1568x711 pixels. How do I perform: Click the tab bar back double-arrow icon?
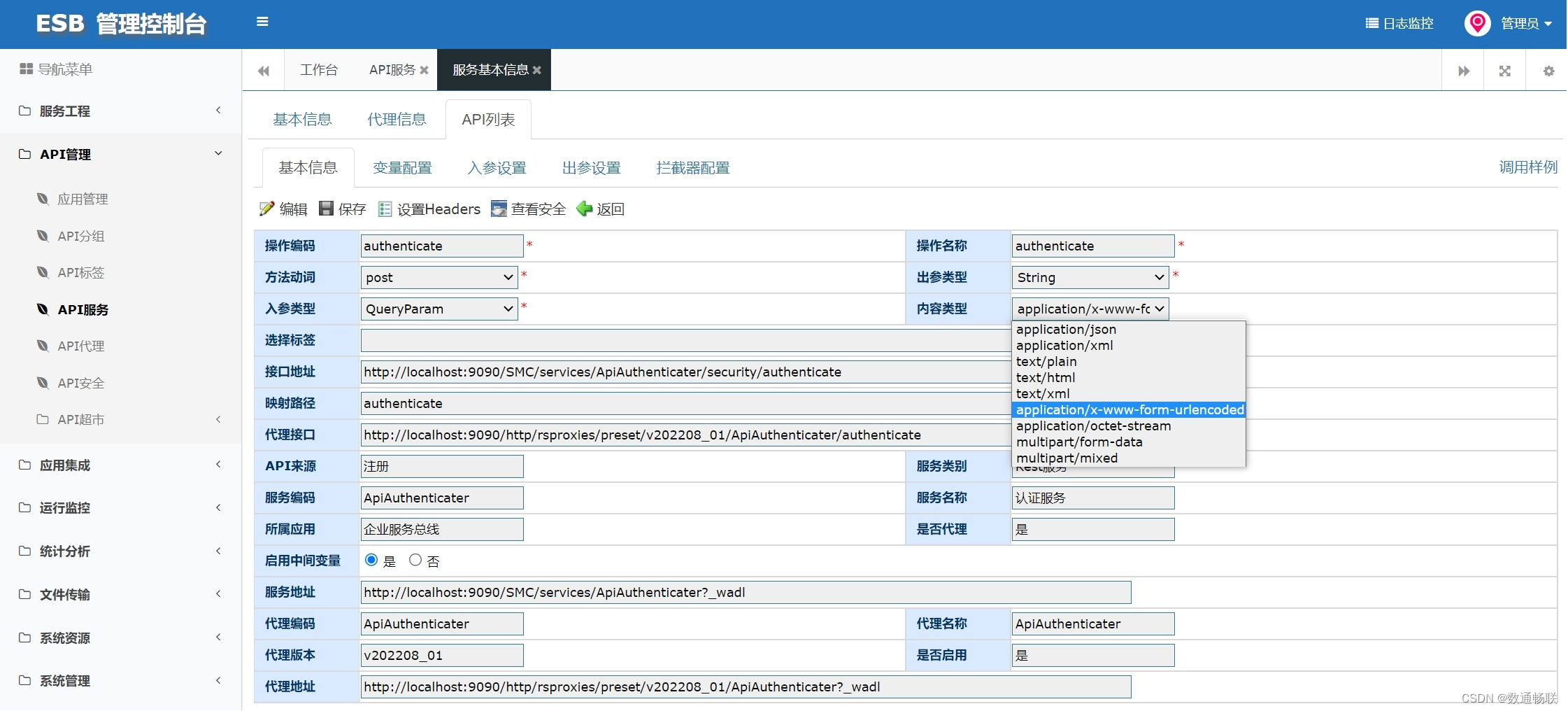coord(264,71)
